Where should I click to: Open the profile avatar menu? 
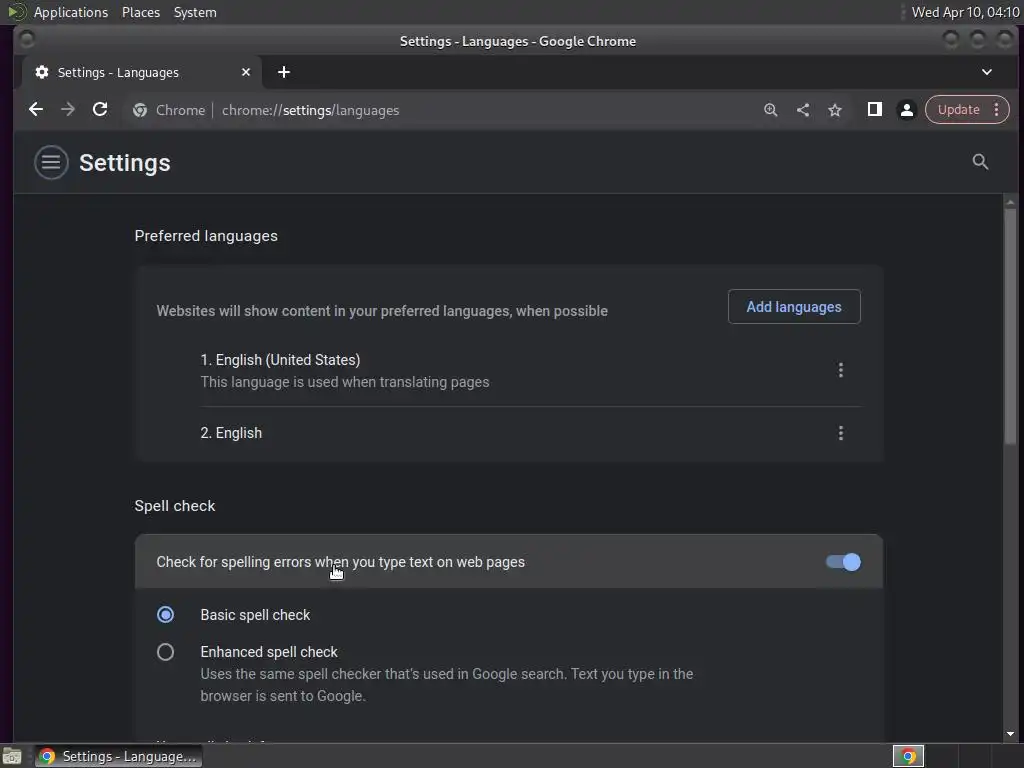[x=907, y=110]
